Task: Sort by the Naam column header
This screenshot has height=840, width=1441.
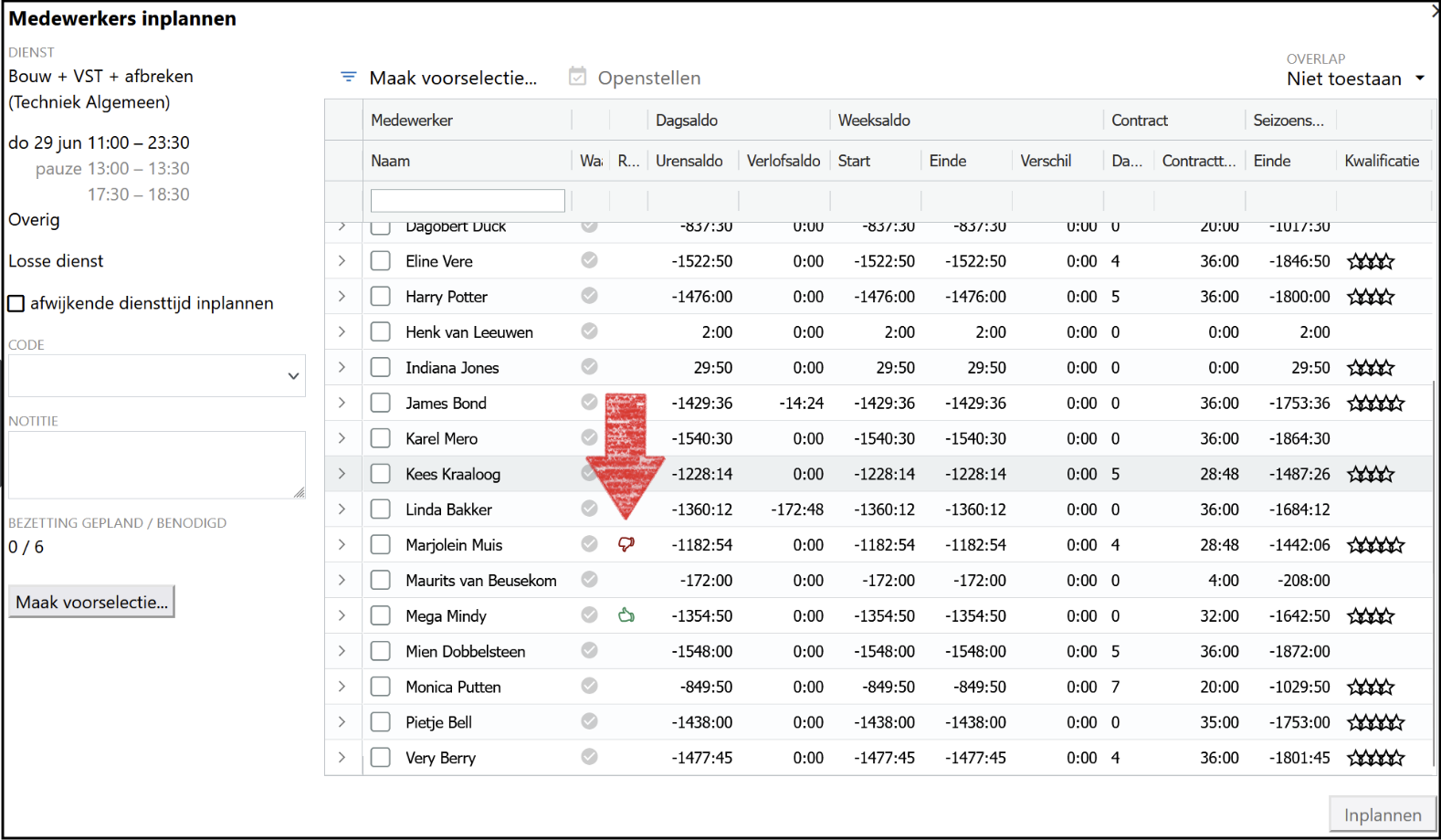Action: (391, 161)
